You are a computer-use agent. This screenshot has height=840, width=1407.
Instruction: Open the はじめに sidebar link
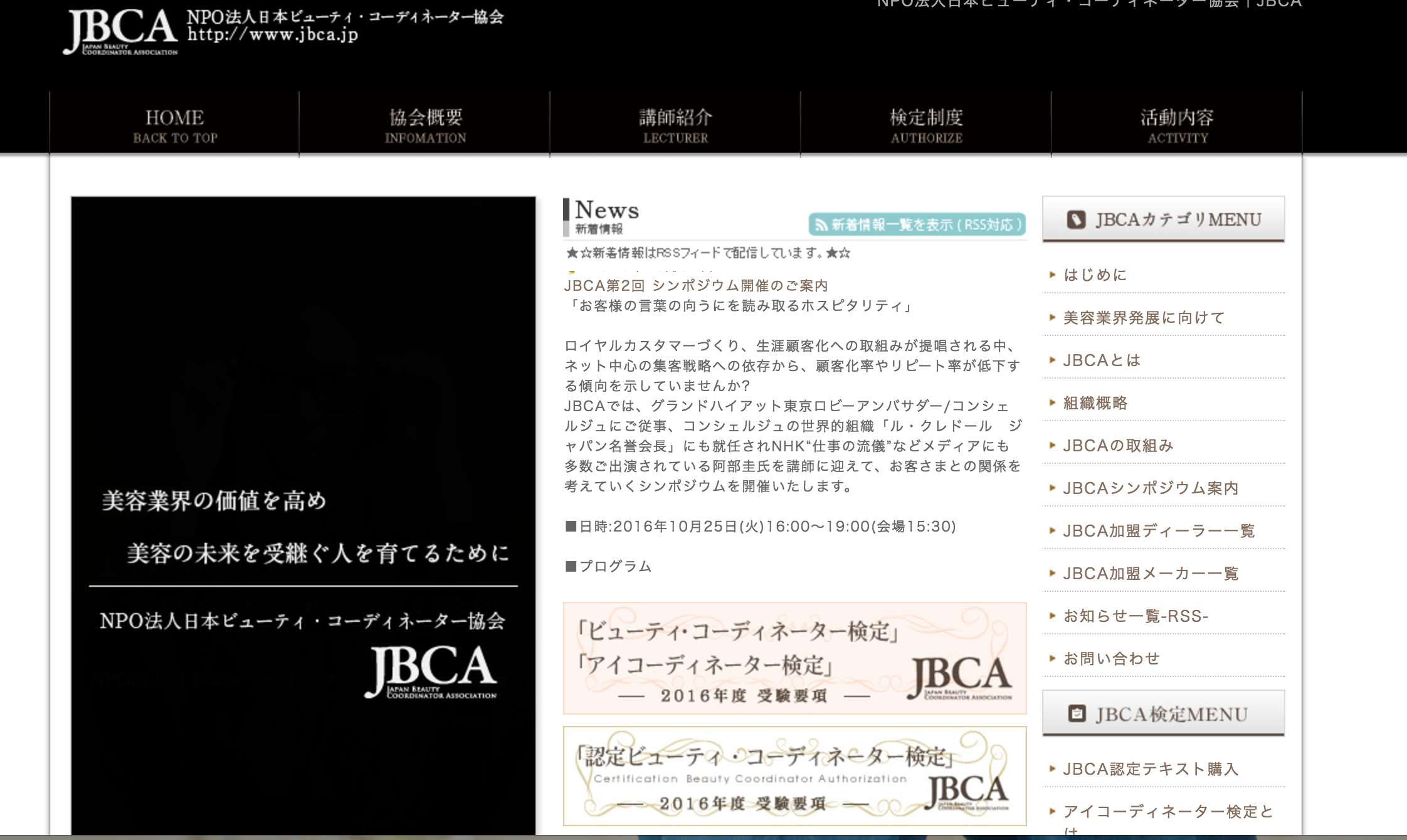pyautogui.click(x=1095, y=275)
